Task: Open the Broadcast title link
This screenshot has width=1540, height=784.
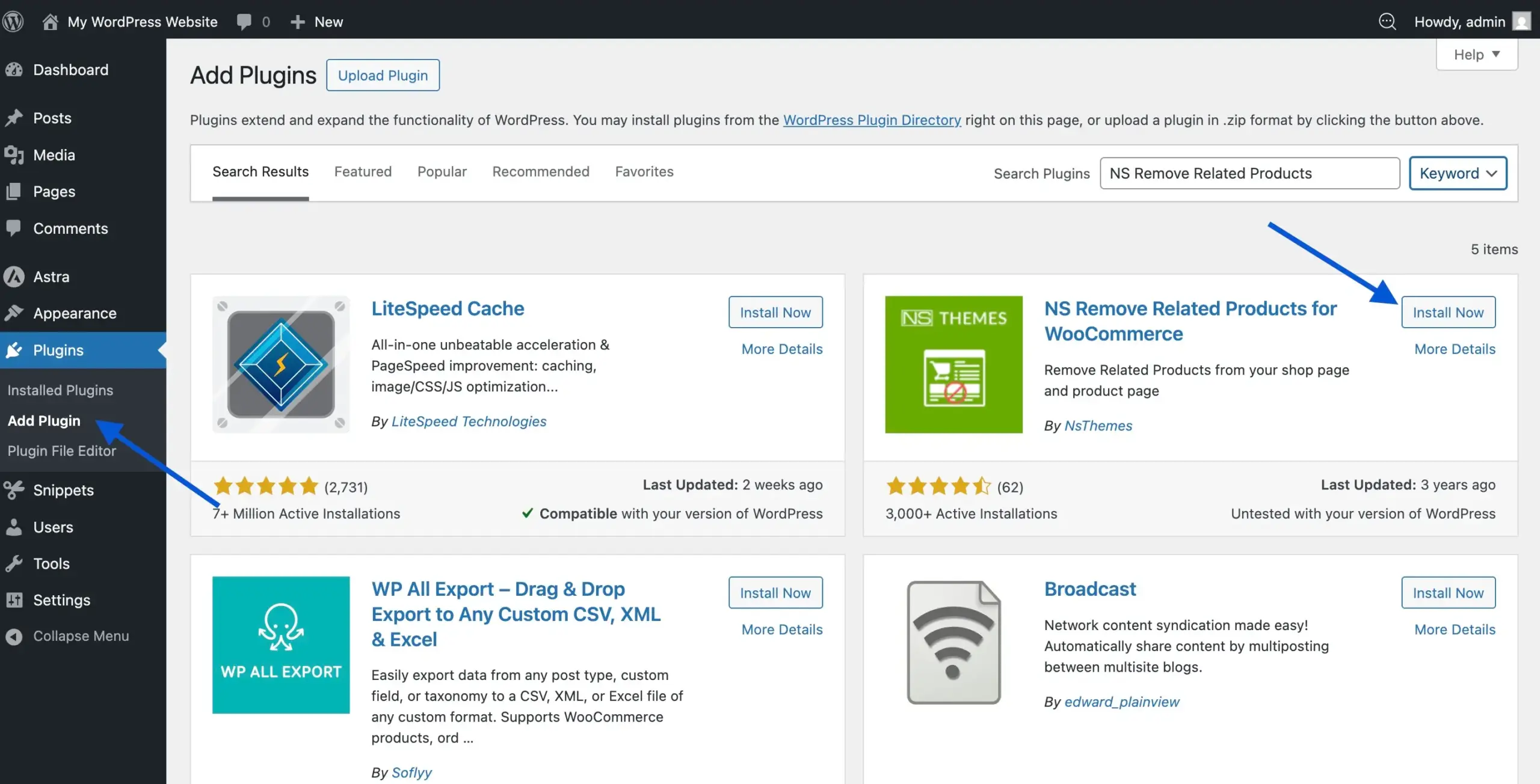Action: (1090, 589)
